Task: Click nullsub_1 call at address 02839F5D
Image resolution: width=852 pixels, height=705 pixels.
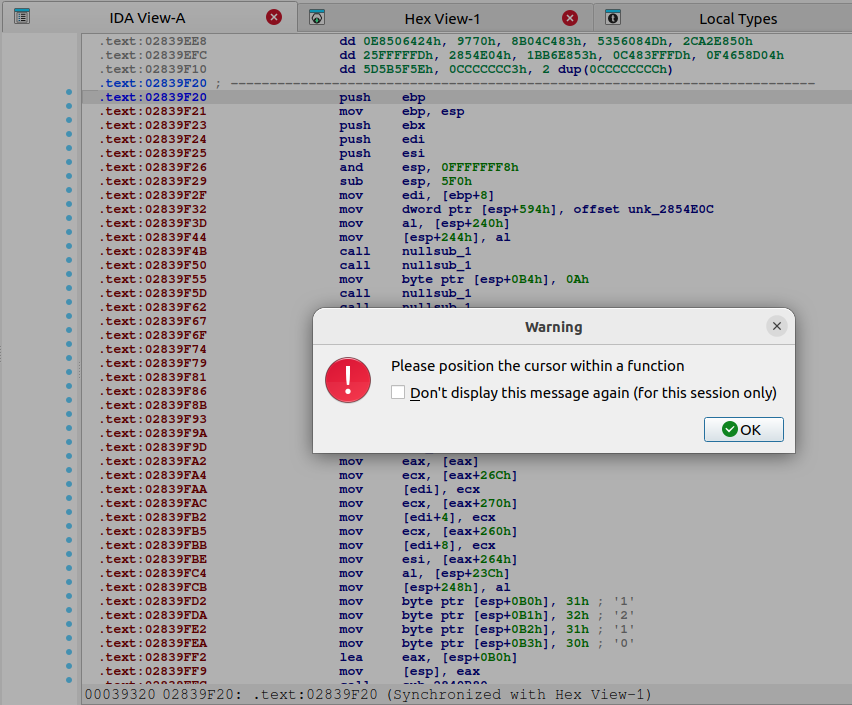Action: [436, 294]
